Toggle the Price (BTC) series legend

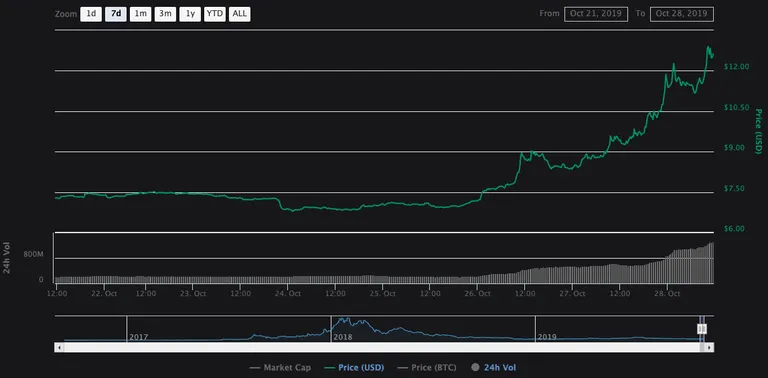click(428, 368)
